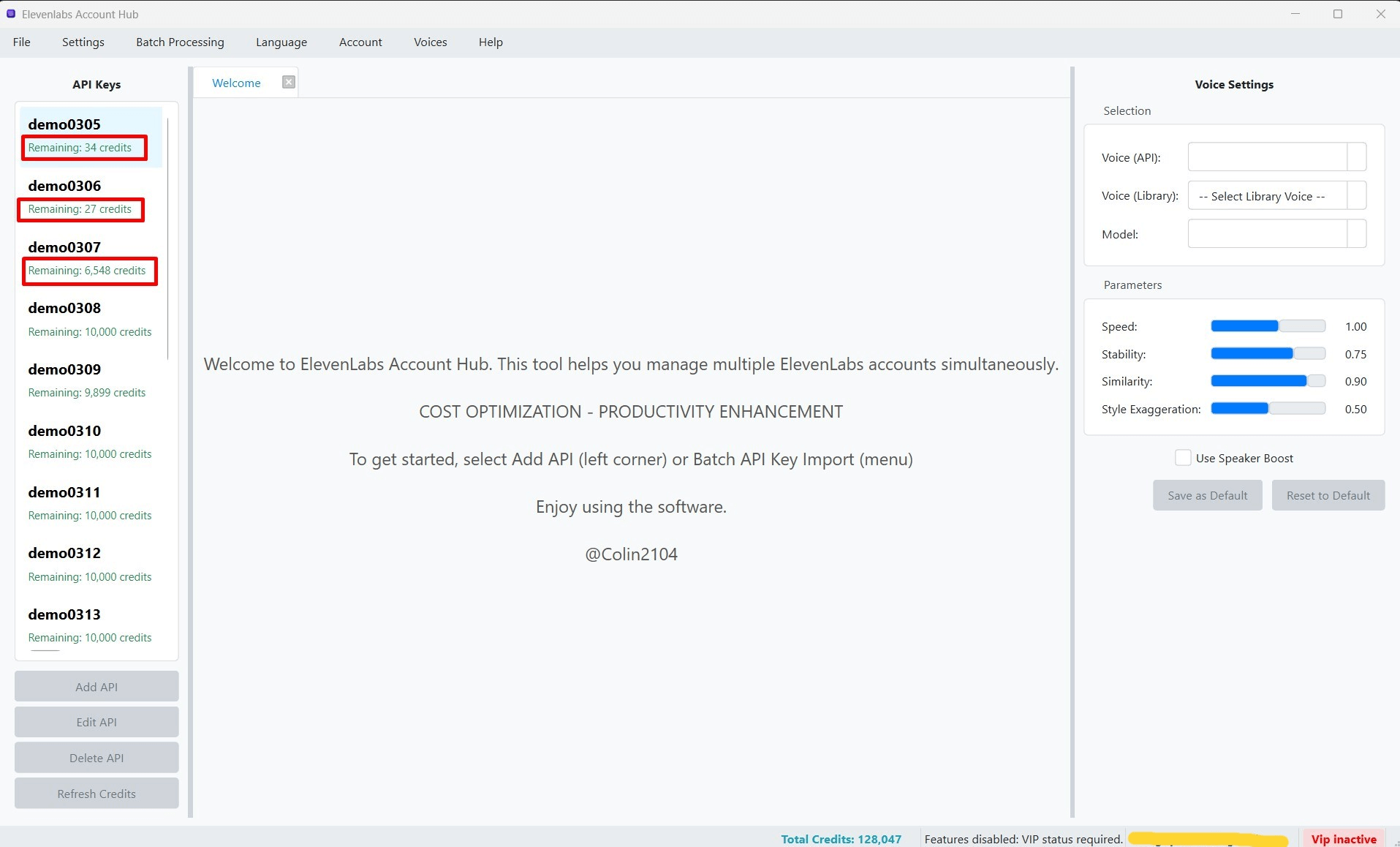The width and height of the screenshot is (1400, 847).
Task: Select the demo0308 API key
Action: pos(91,320)
